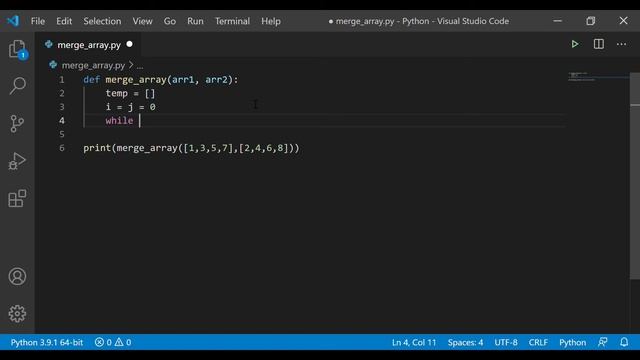Open the Run menu
The width and height of the screenshot is (640, 360).
pos(195,21)
